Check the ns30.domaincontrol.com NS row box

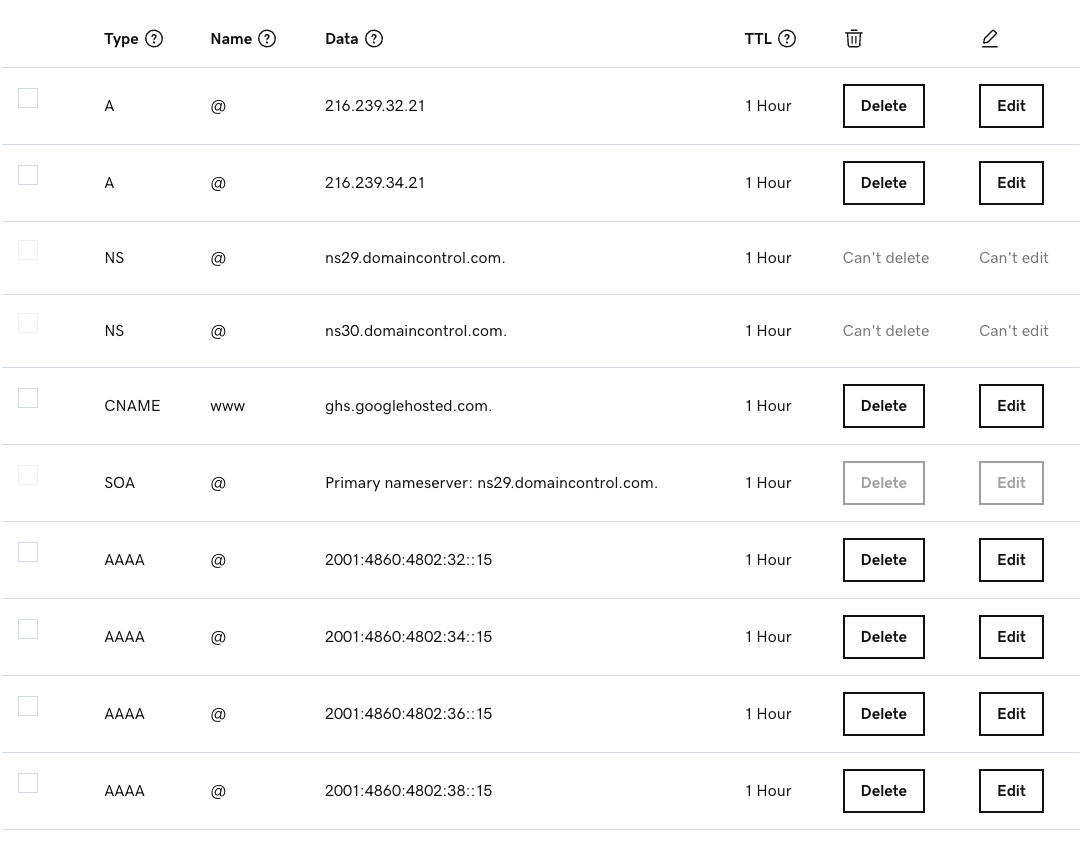28,322
